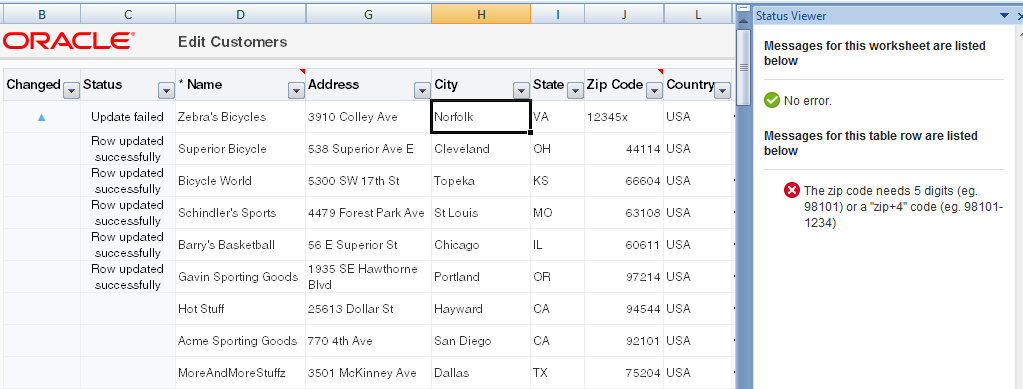Click zip code 92101 cell

point(624,341)
